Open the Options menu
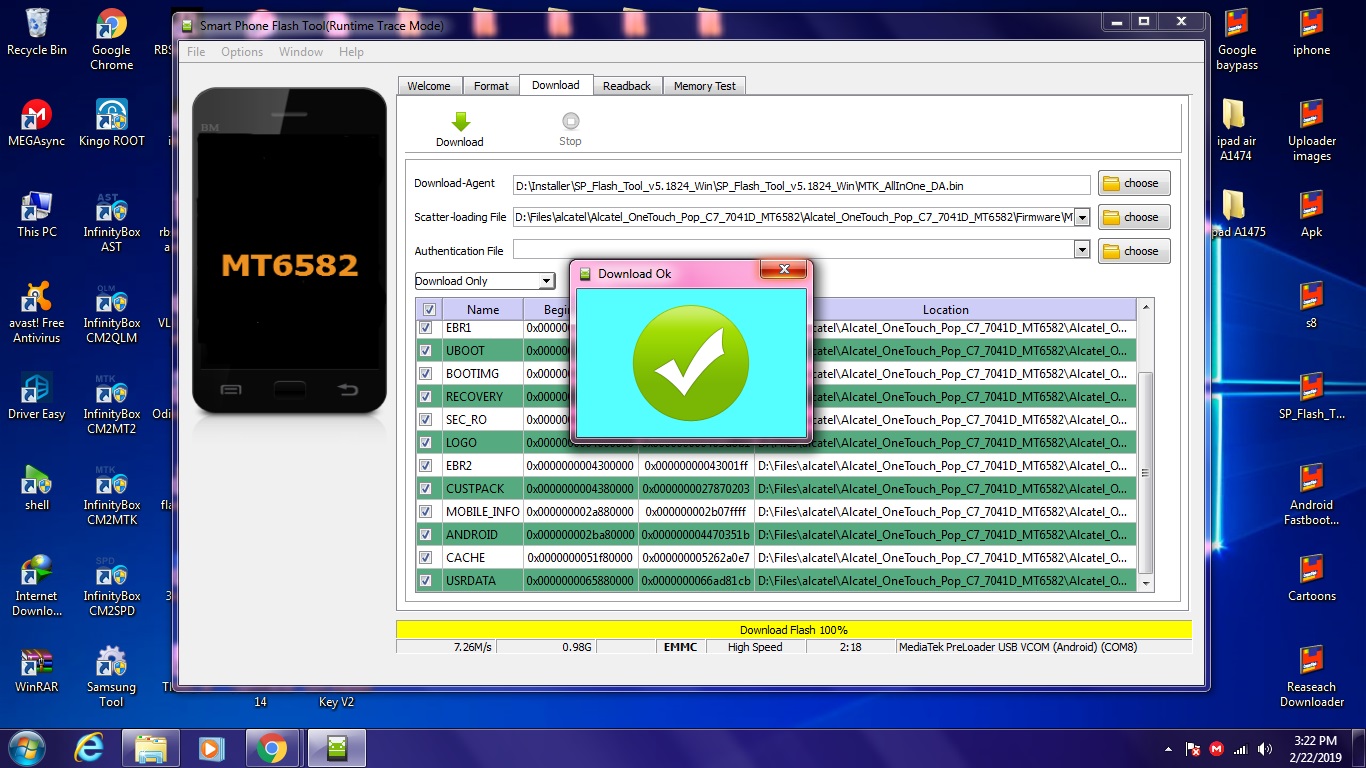Image resolution: width=1366 pixels, height=768 pixels. (242, 52)
